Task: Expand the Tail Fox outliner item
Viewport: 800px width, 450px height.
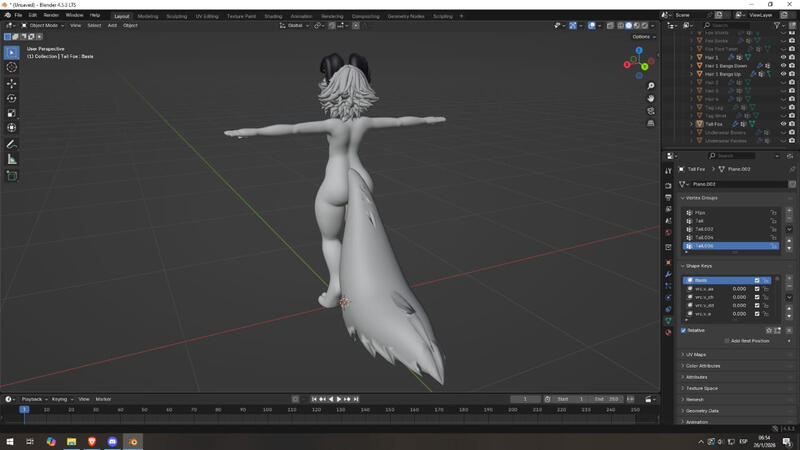Action: coord(692,124)
